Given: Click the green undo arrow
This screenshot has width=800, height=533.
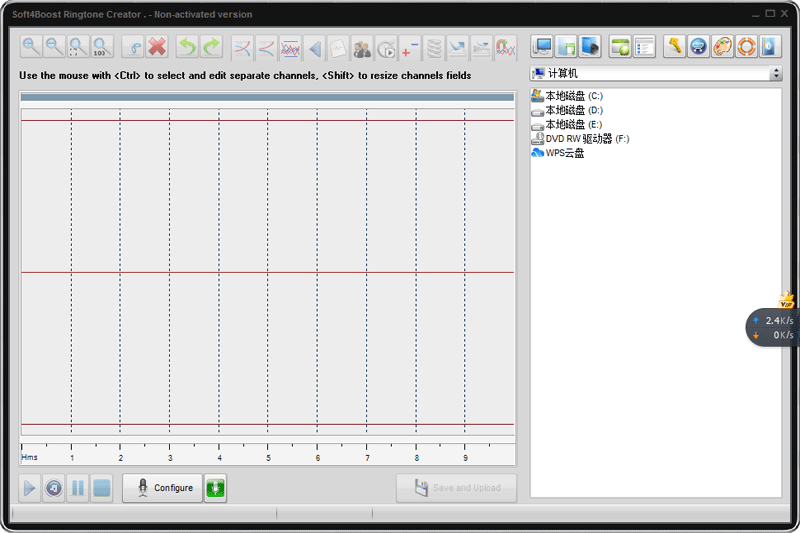Looking at the screenshot, I should point(187,47).
